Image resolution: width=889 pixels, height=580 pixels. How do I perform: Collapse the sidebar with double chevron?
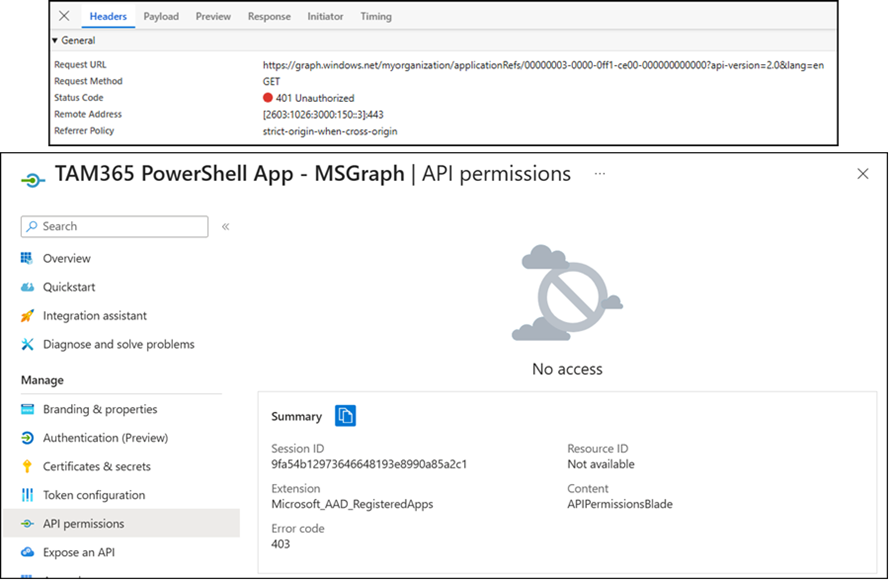[x=226, y=227]
